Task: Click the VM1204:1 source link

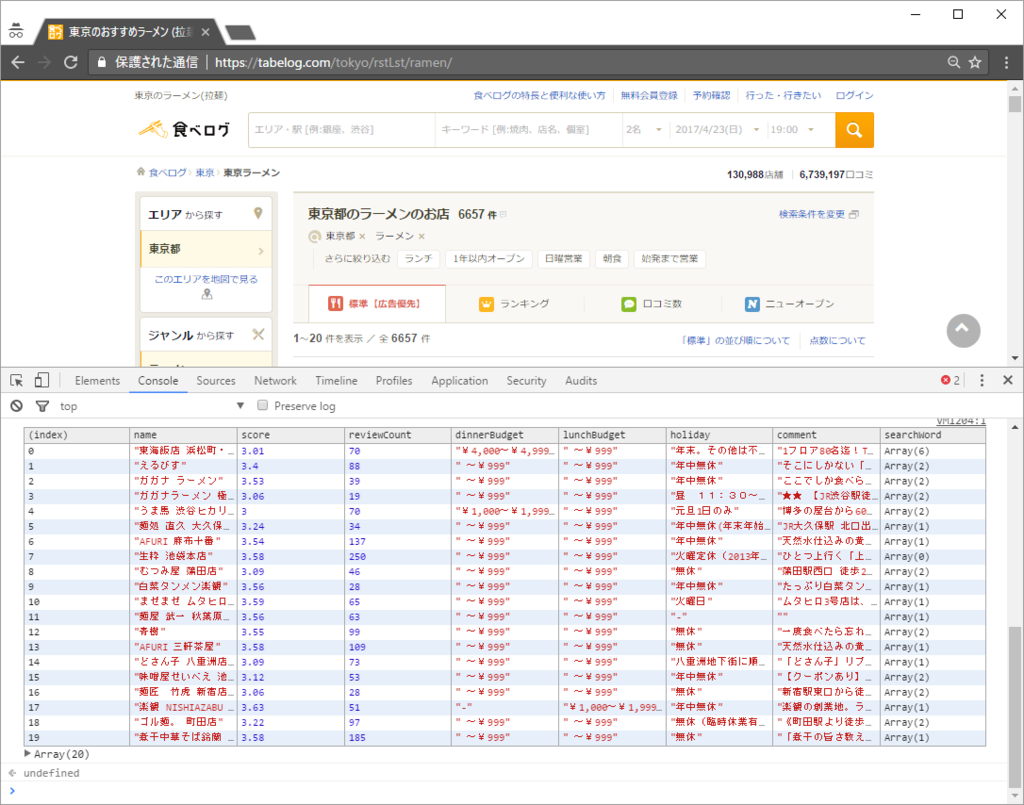Action: pyautogui.click(x=961, y=421)
